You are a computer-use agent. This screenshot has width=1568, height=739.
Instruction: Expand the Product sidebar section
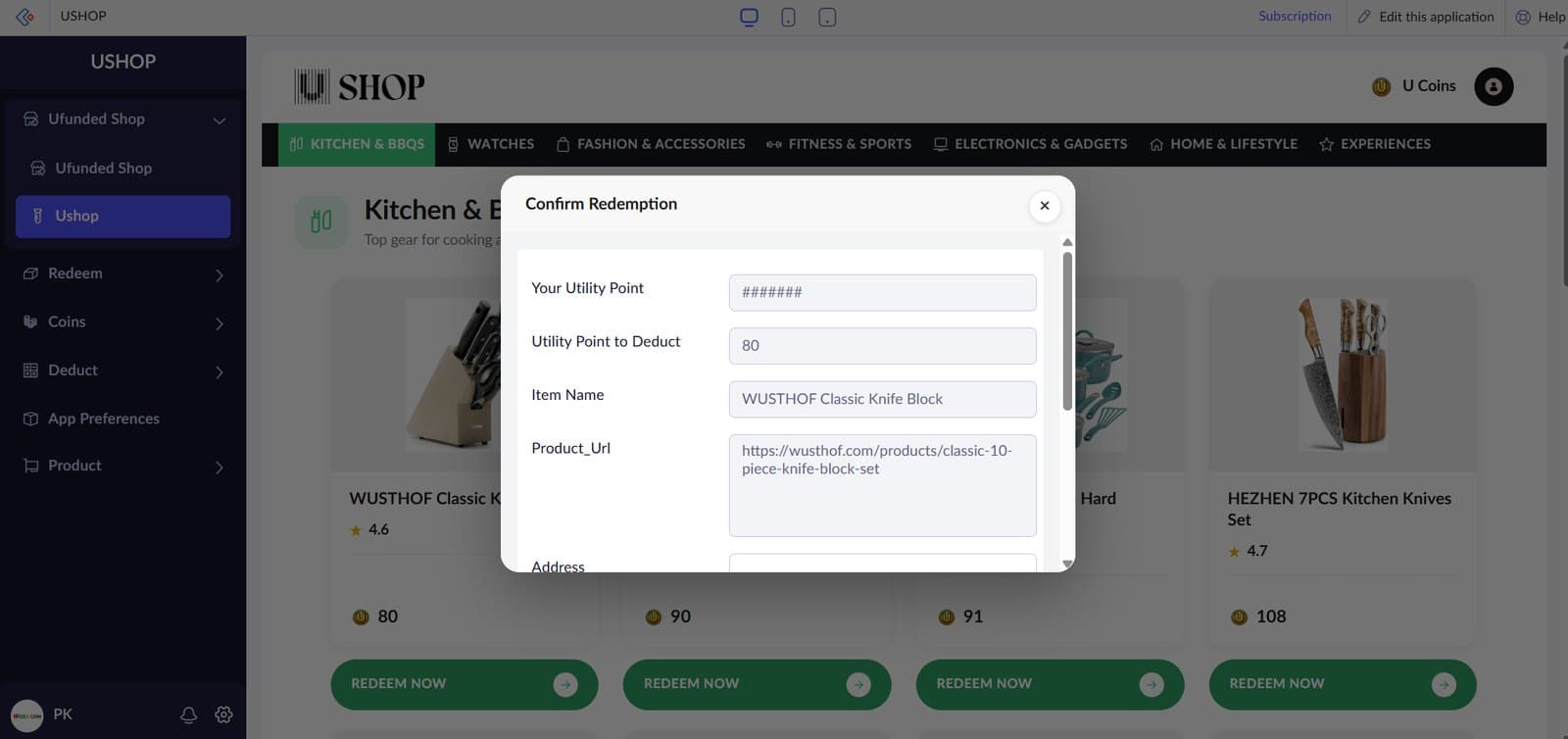(122, 466)
